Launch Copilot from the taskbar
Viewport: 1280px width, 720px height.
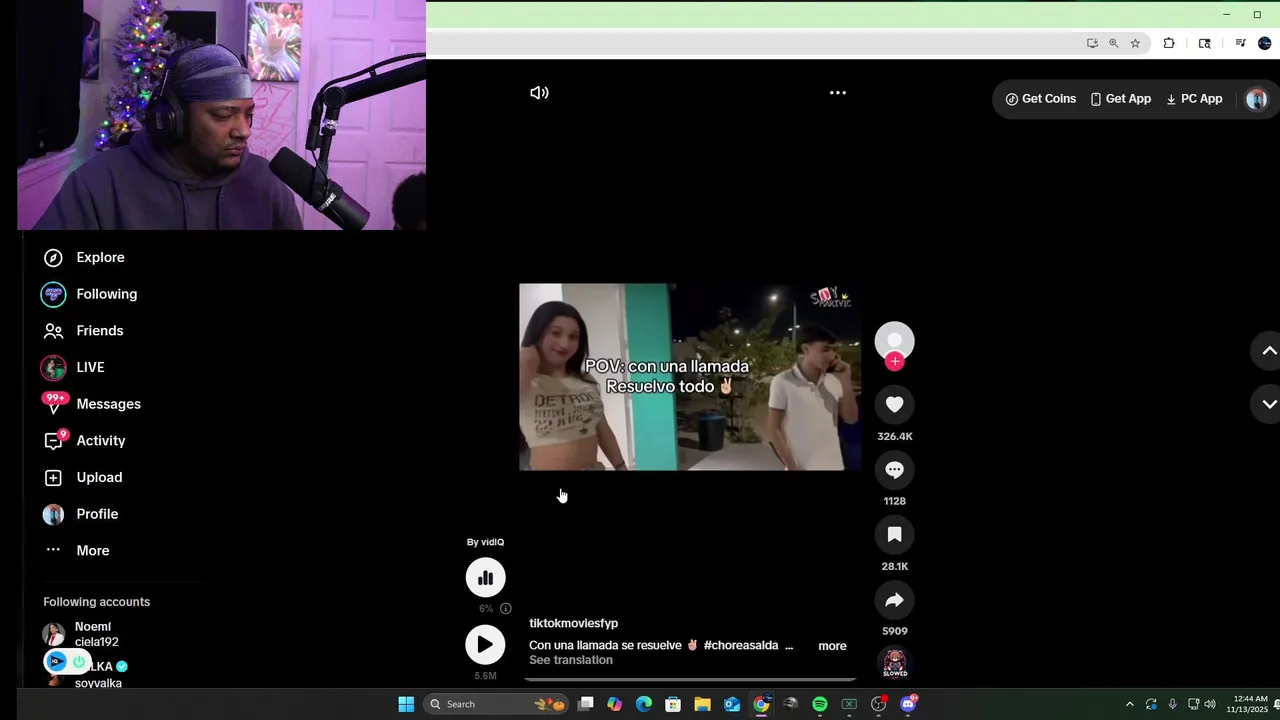click(615, 704)
